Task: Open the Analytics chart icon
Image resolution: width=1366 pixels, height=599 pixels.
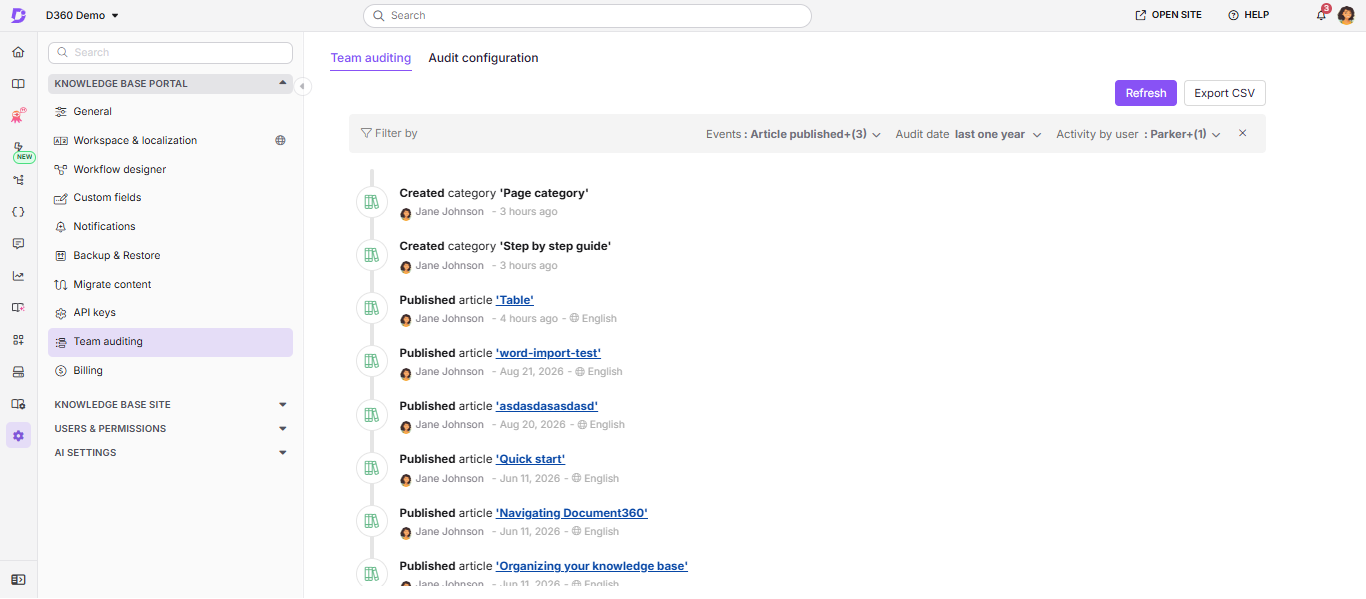Action: (18, 276)
